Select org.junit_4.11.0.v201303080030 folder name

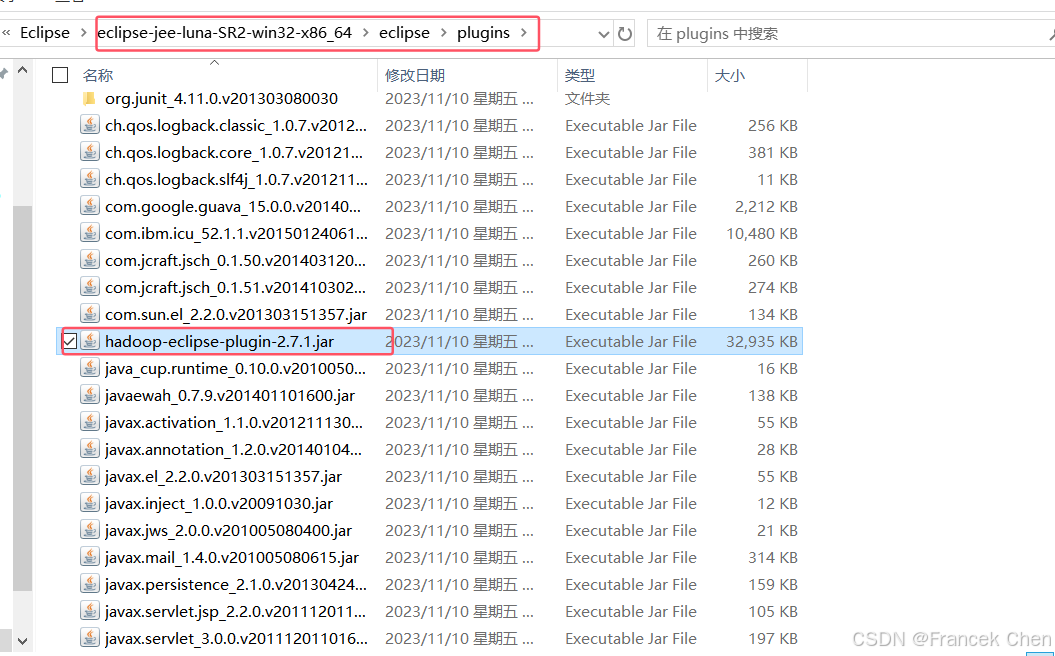221,99
